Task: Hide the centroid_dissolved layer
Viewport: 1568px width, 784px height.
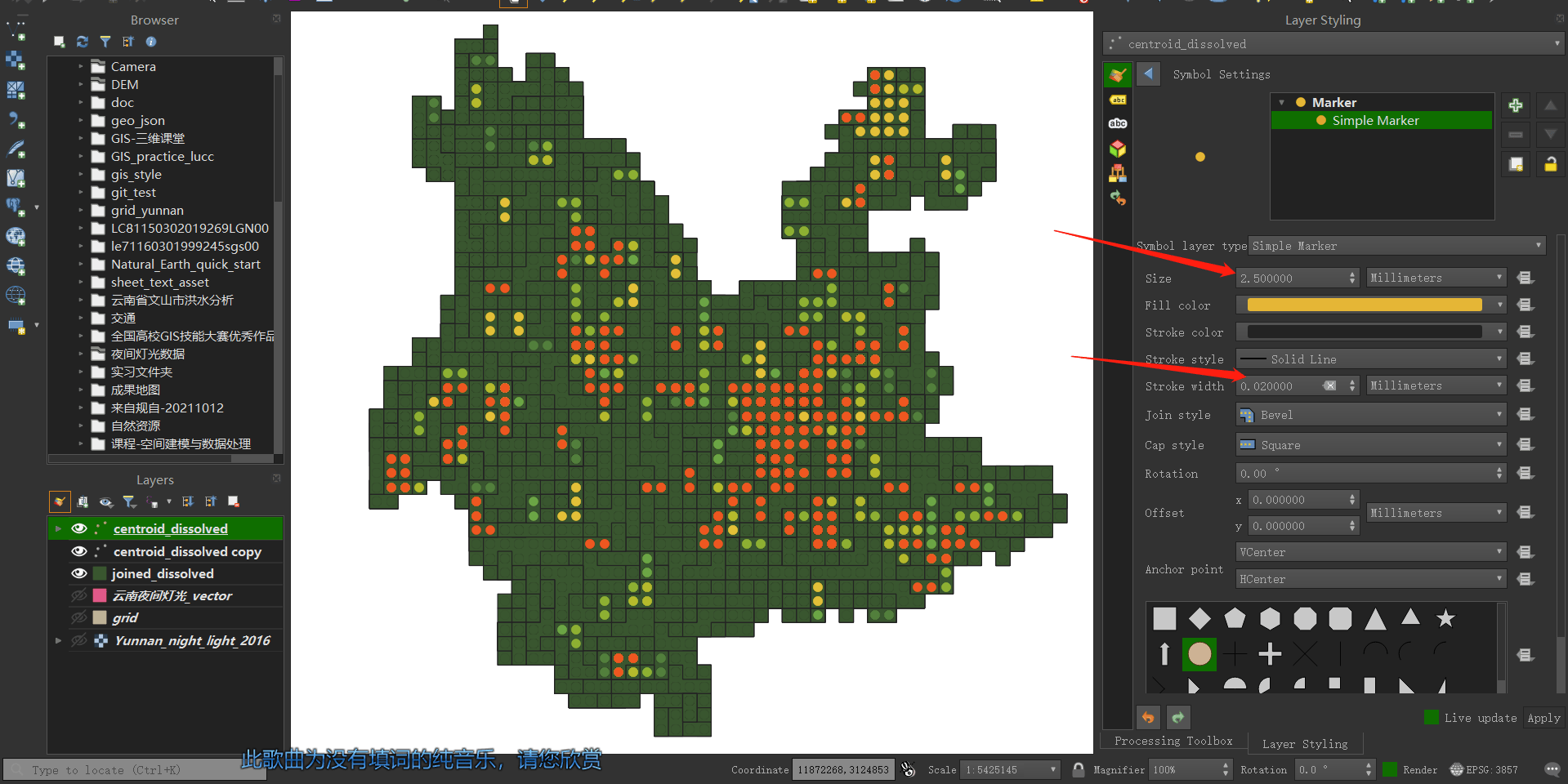Action: [78, 529]
